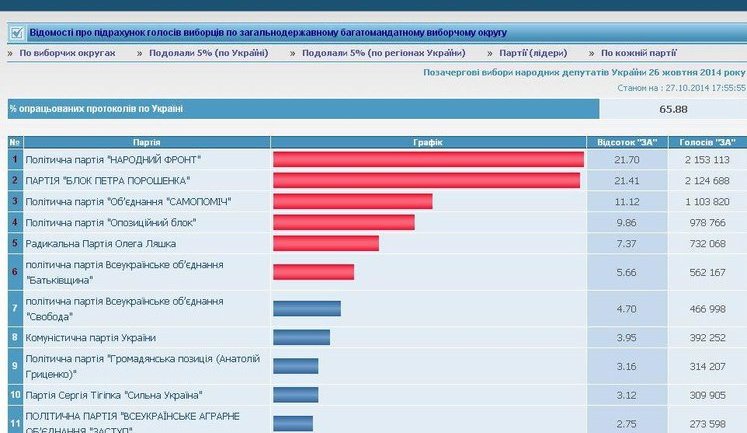The image size is (747, 433).
Task: Open 'Подолали 5% (по регіонах України)' link
Action: [x=384, y=53]
